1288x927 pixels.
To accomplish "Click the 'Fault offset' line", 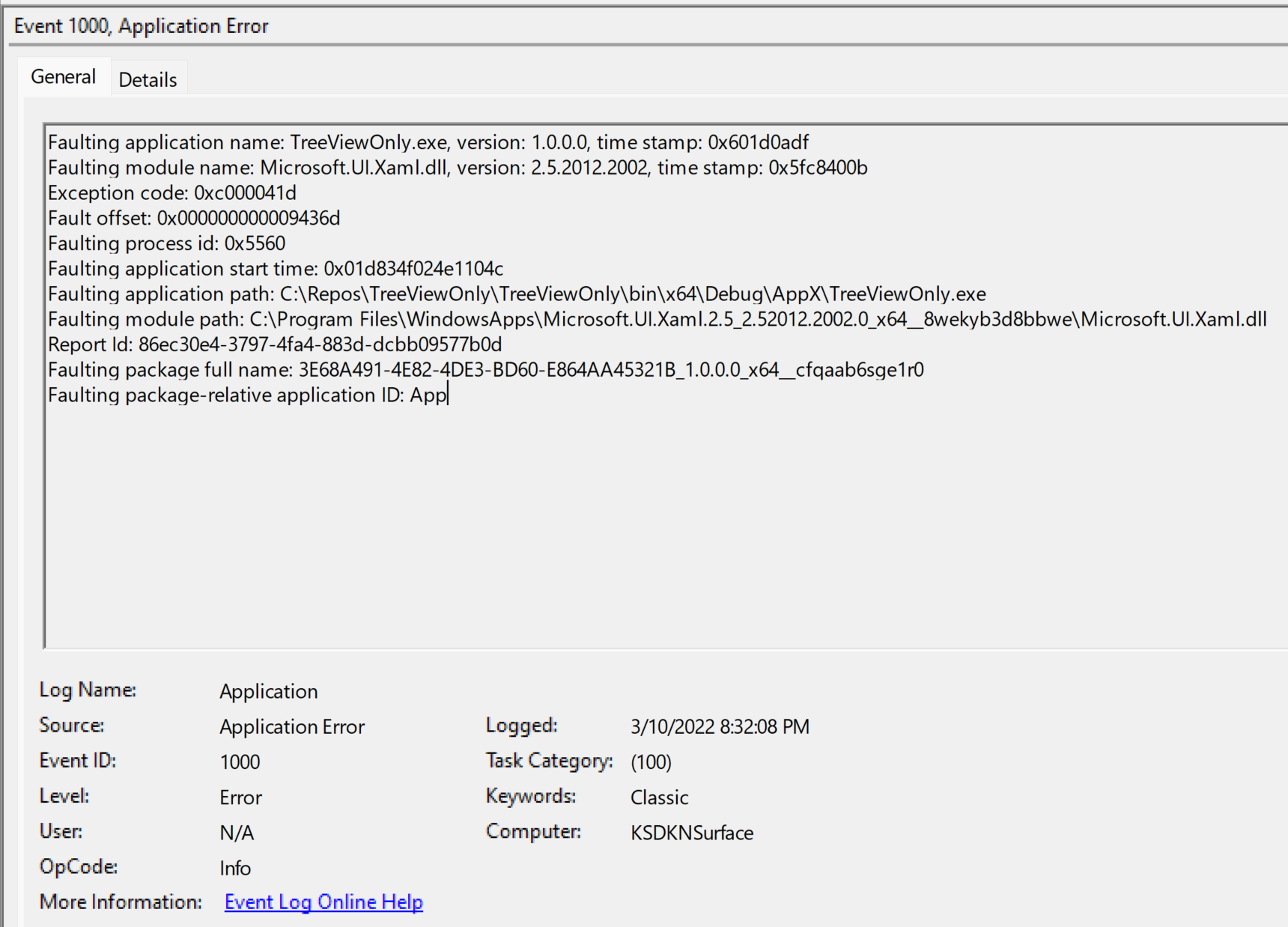I will pyautogui.click(x=194, y=218).
